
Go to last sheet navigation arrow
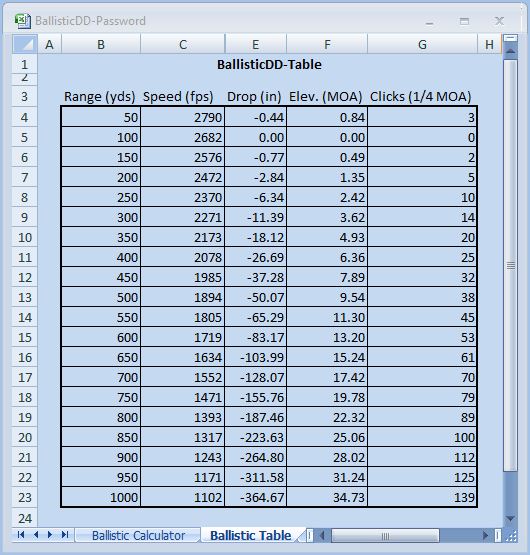pos(65,535)
